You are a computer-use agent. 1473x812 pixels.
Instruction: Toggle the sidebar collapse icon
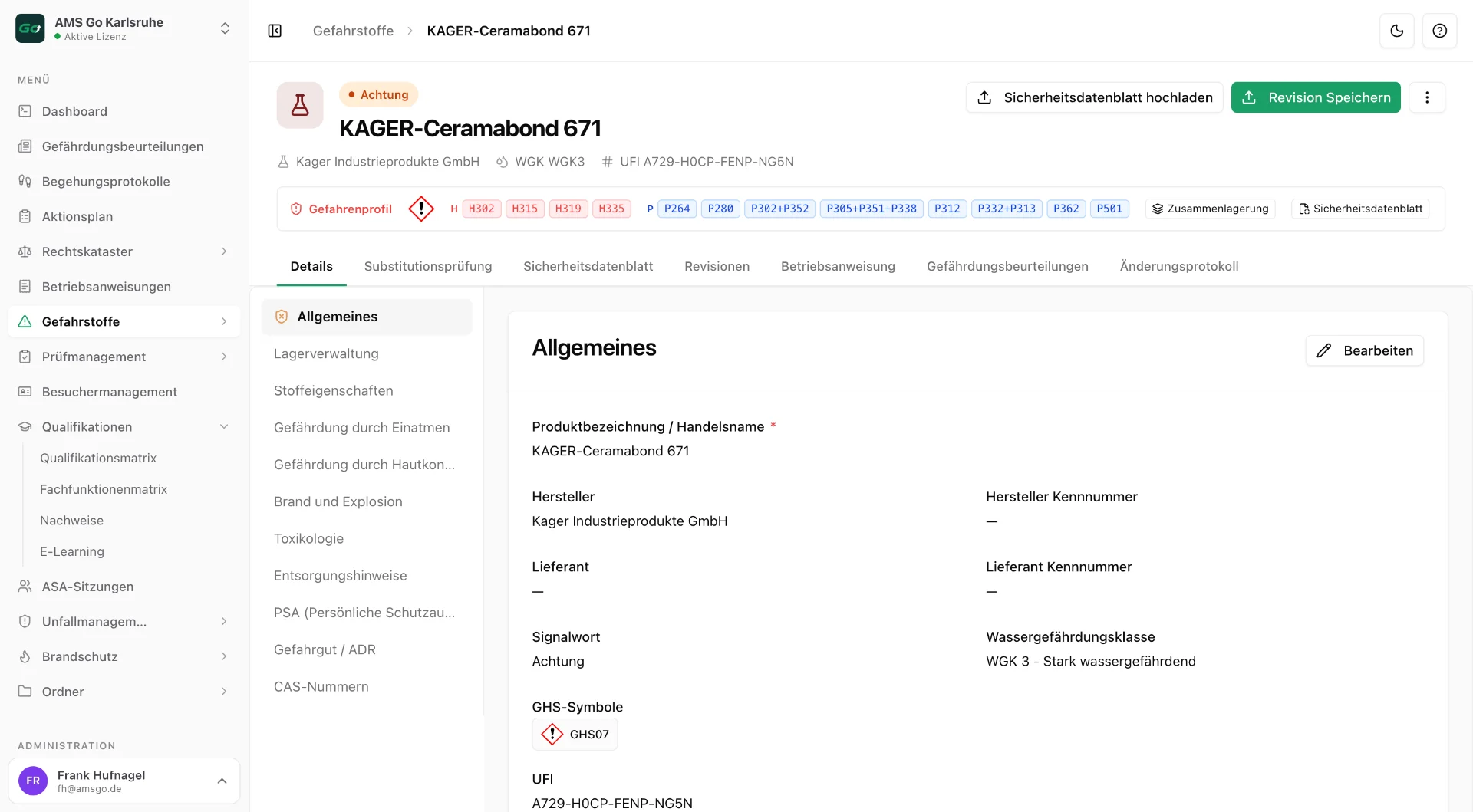[x=275, y=31]
